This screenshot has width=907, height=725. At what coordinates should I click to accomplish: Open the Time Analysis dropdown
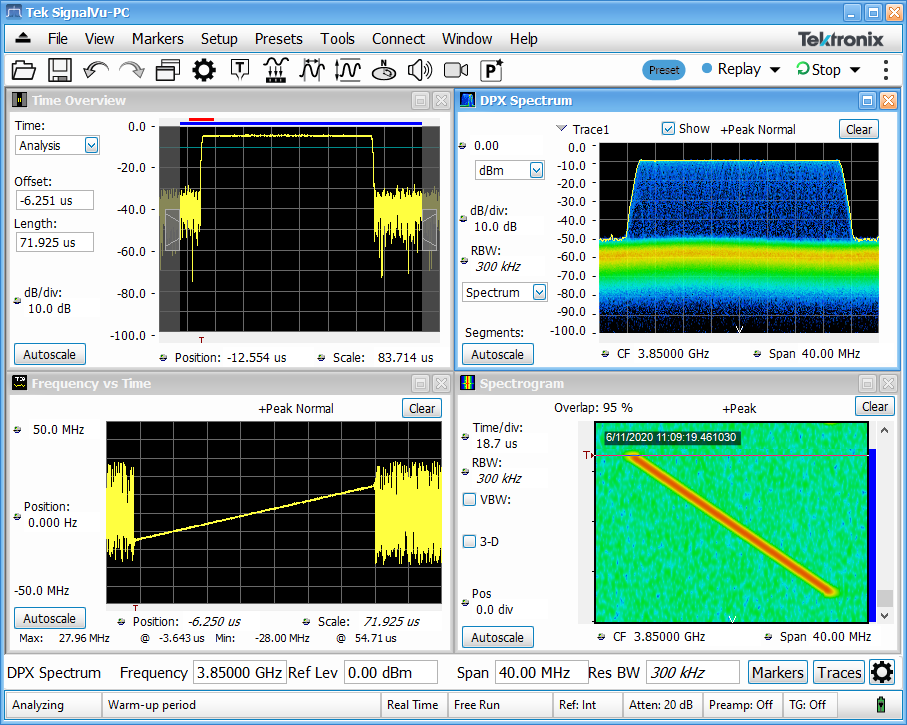[x=91, y=145]
